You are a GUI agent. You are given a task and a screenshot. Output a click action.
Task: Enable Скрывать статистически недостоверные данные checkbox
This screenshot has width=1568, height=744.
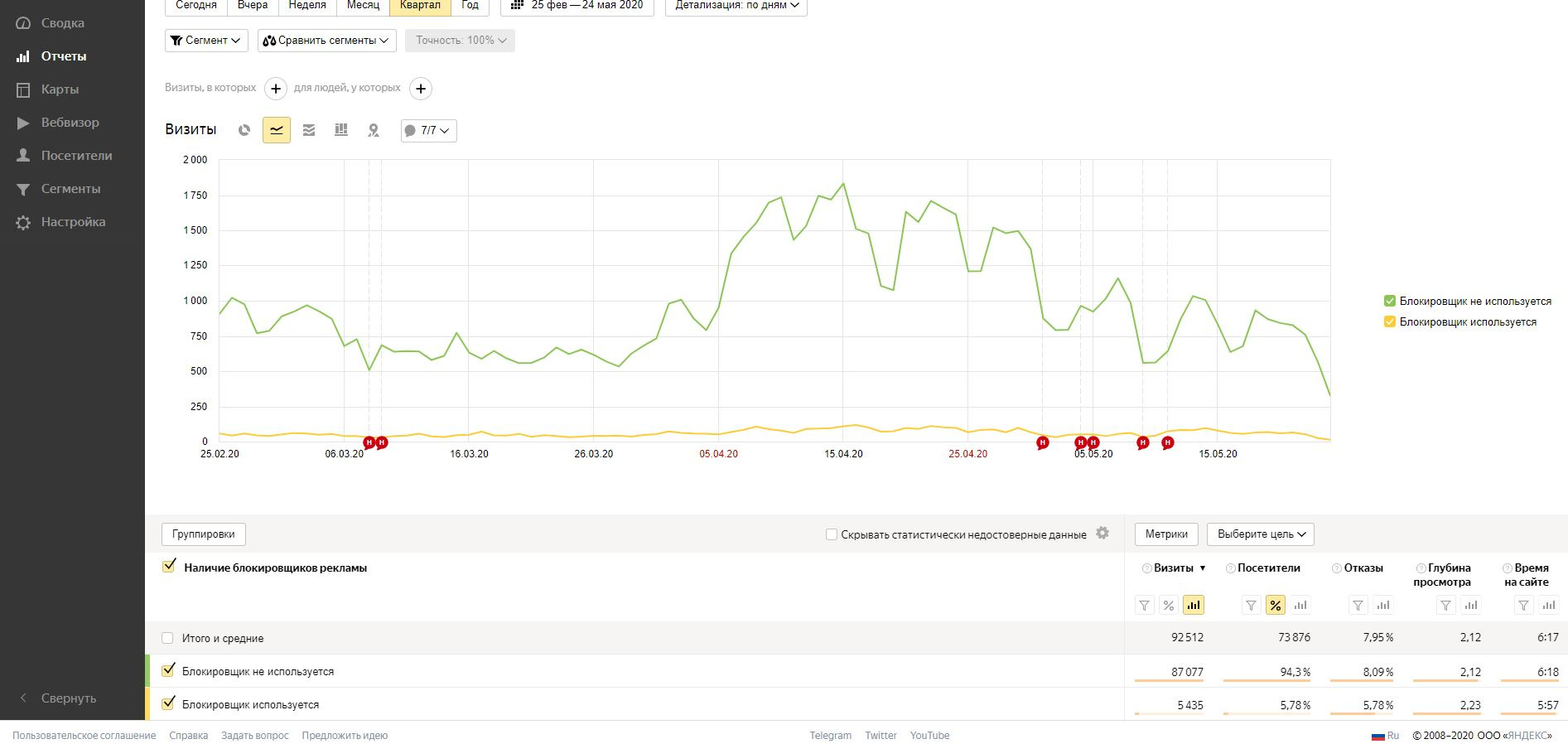point(832,534)
